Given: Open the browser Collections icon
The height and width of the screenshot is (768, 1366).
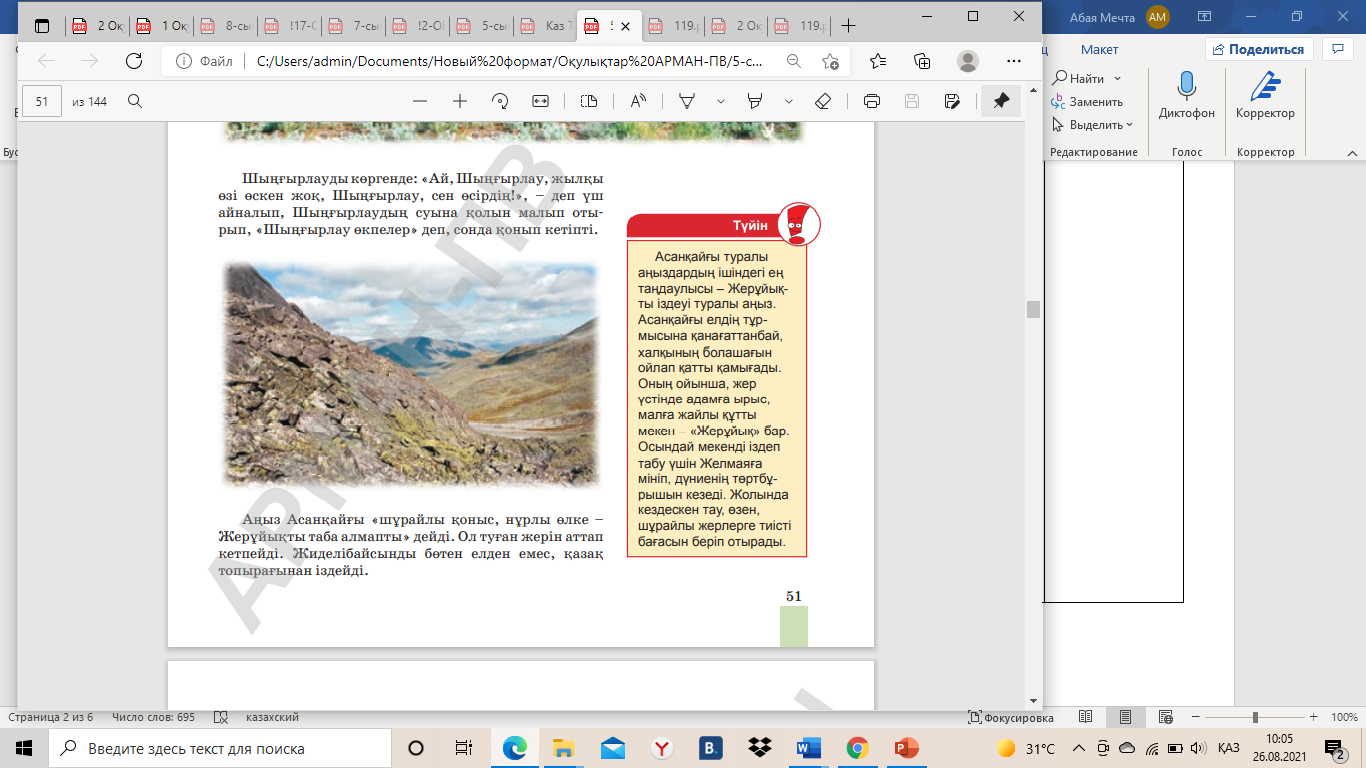Looking at the screenshot, I should point(922,61).
